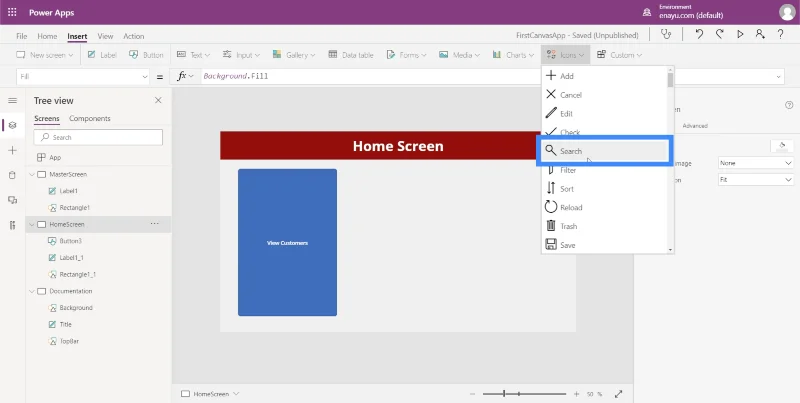Open the Media icon in left sidebar
The height and width of the screenshot is (403, 800).
[12, 200]
